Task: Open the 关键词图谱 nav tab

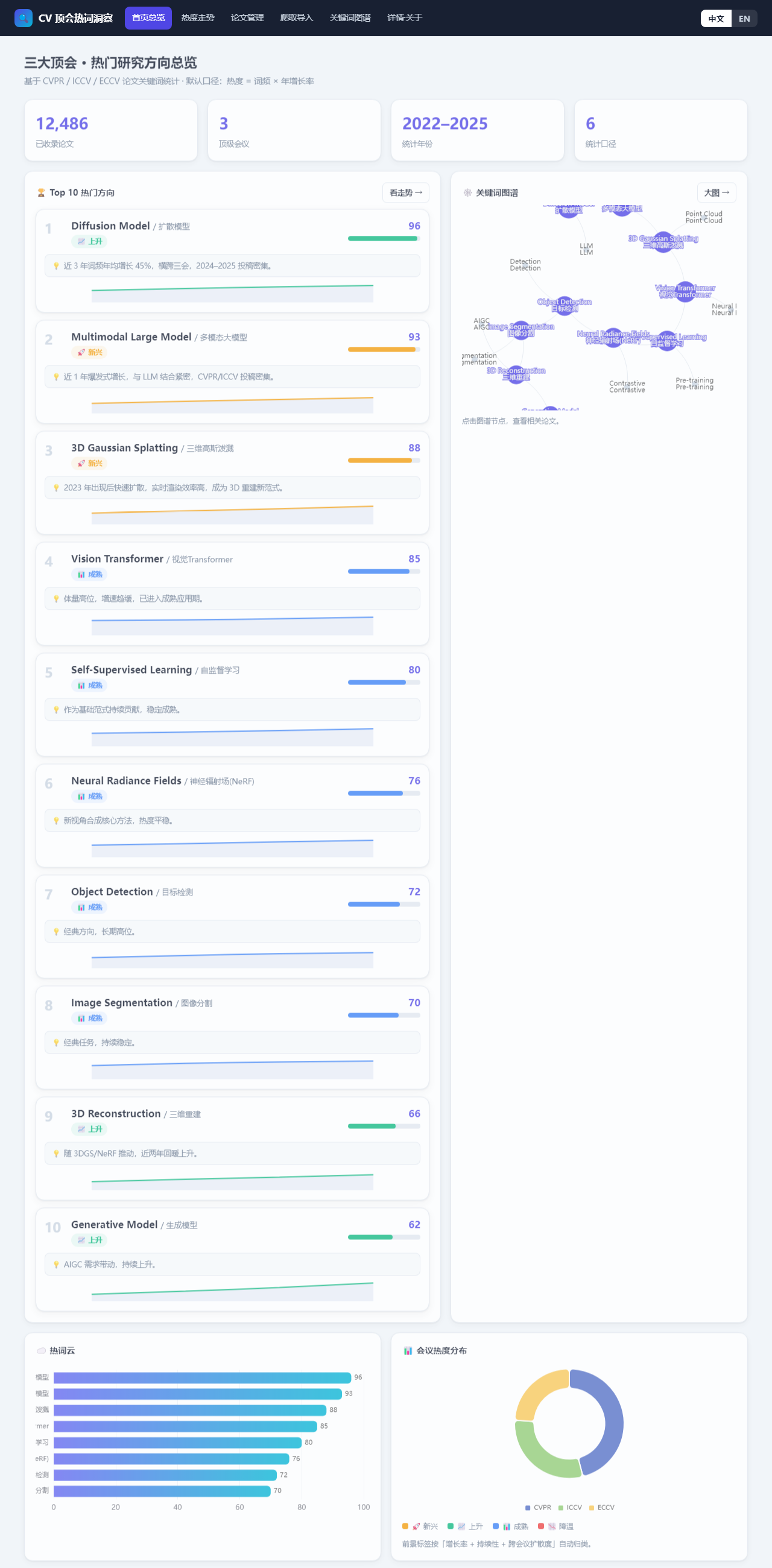Action: point(350,17)
